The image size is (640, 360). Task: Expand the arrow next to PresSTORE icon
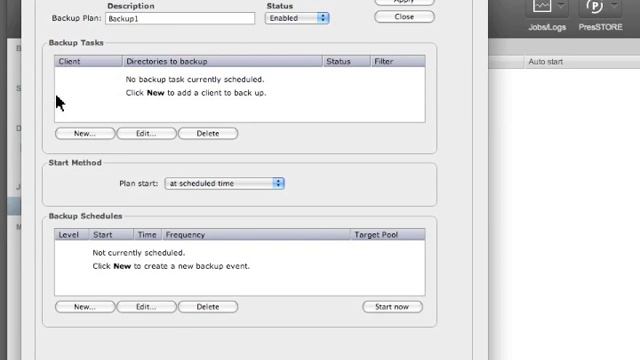(614, 5)
